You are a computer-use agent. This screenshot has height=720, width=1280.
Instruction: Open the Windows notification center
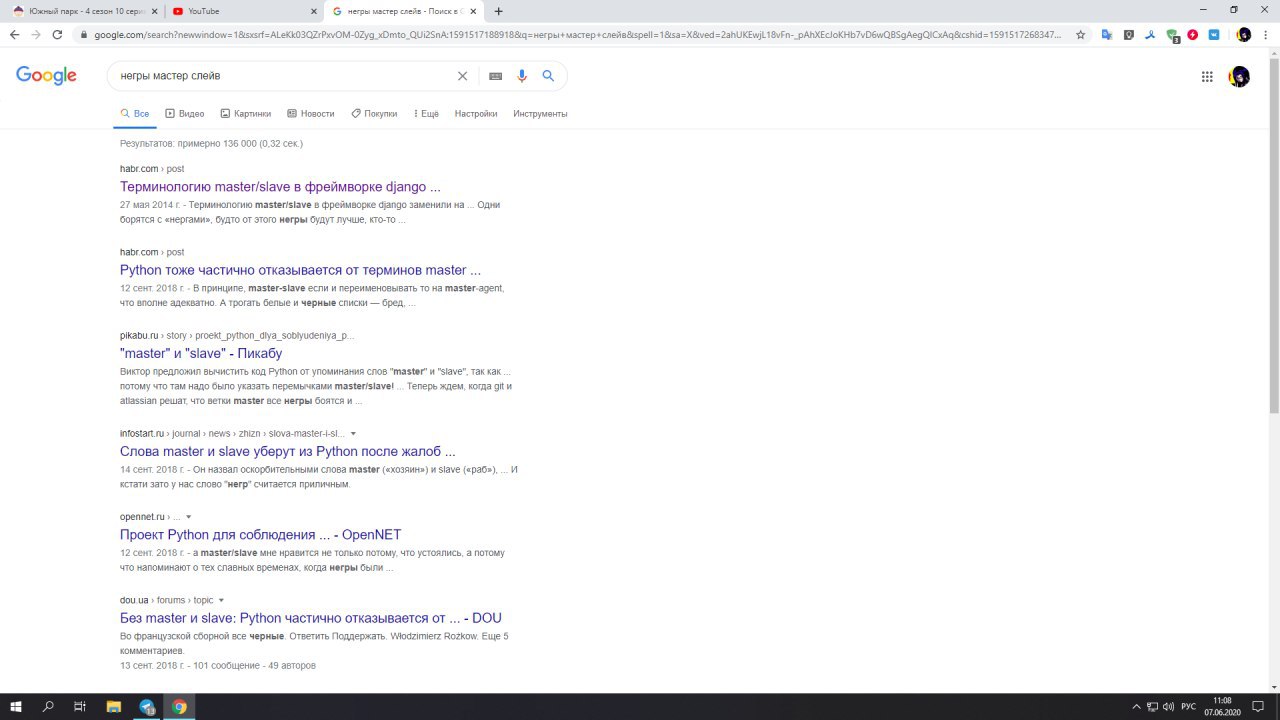pyautogui.click(x=1259, y=707)
